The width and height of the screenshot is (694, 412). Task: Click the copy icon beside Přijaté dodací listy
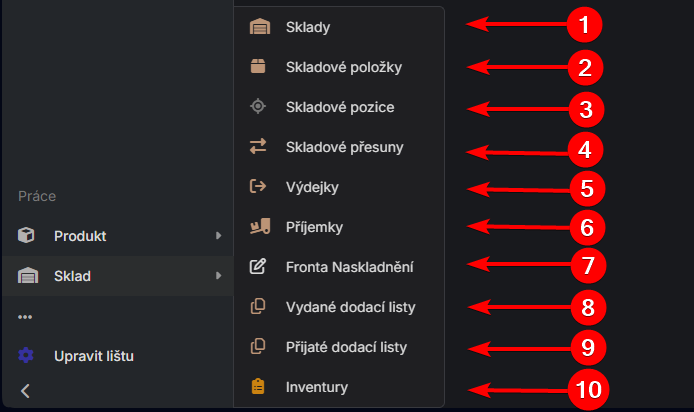coord(259,347)
